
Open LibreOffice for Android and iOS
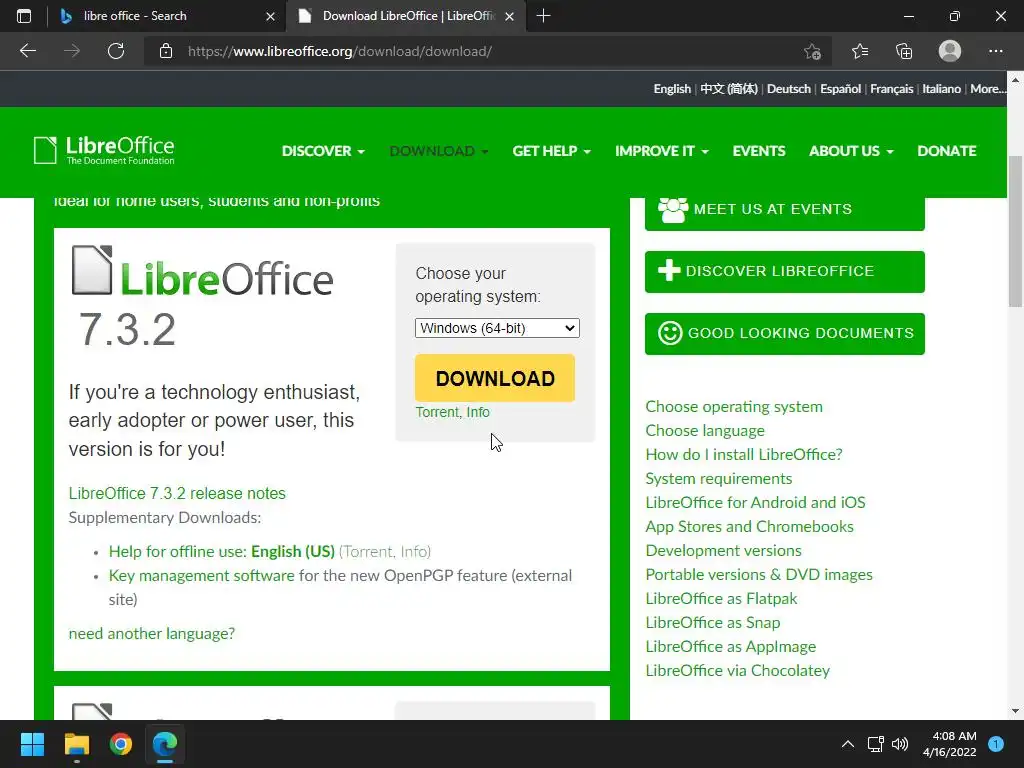coord(755,502)
